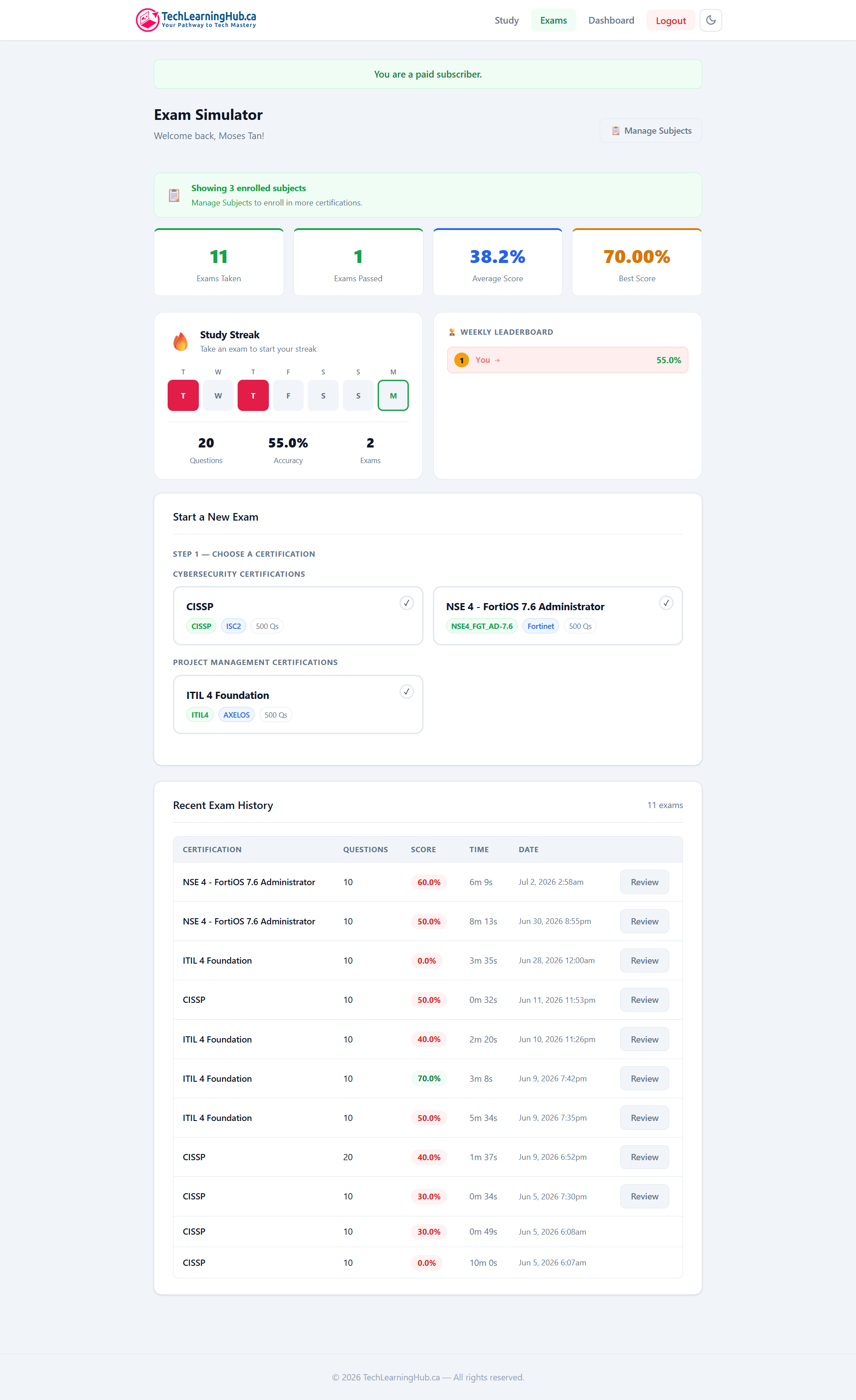856x1400 pixels.
Task: Click the AXELOS tag
Action: tap(236, 715)
